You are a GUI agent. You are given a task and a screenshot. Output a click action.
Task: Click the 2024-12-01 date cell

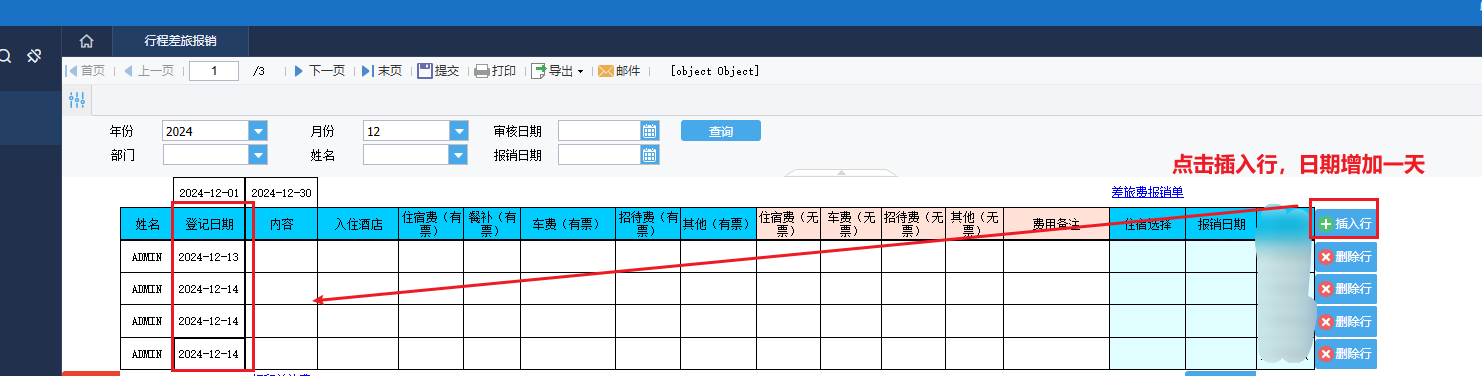point(208,192)
